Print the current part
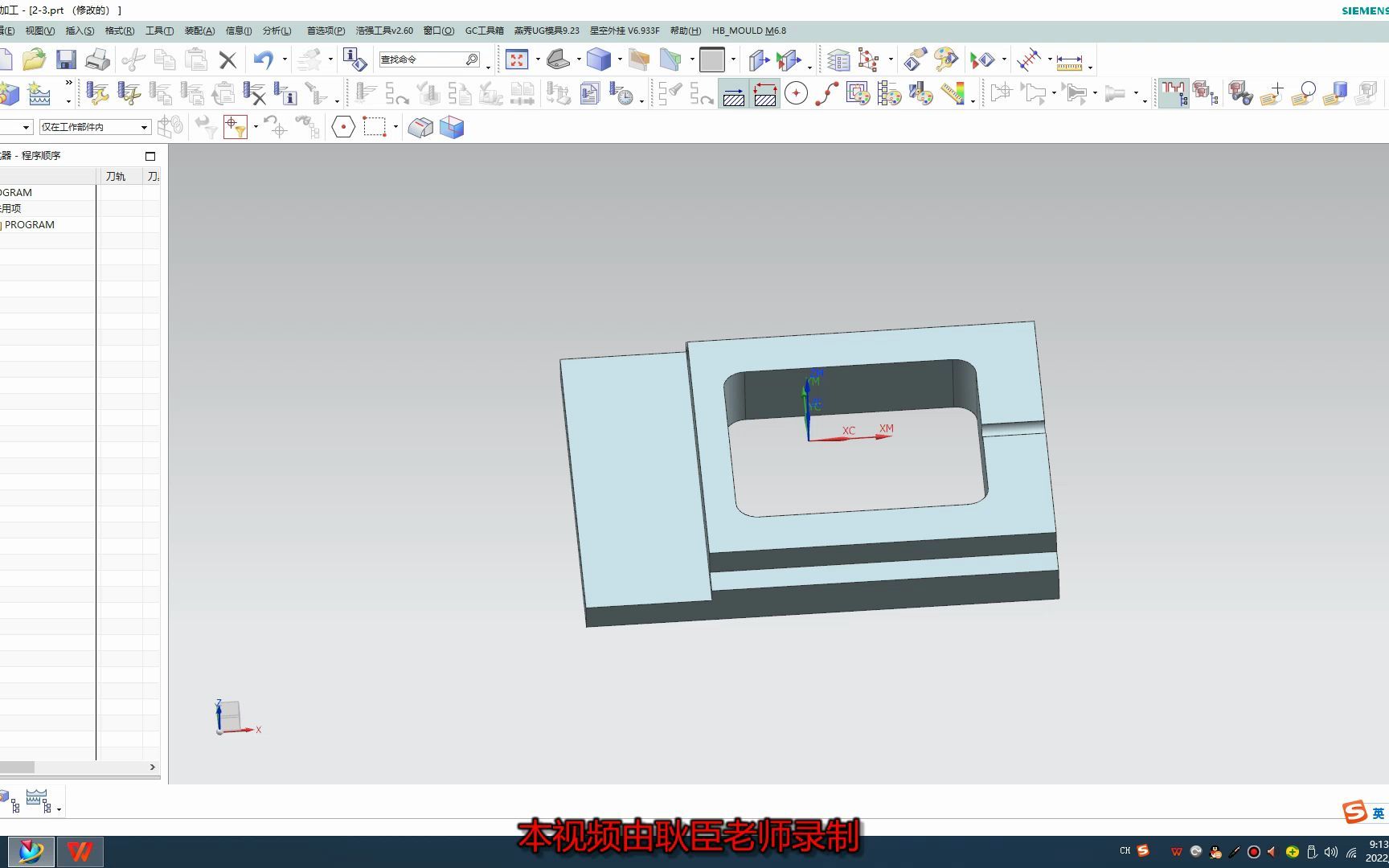The image size is (1389, 868). [97, 59]
